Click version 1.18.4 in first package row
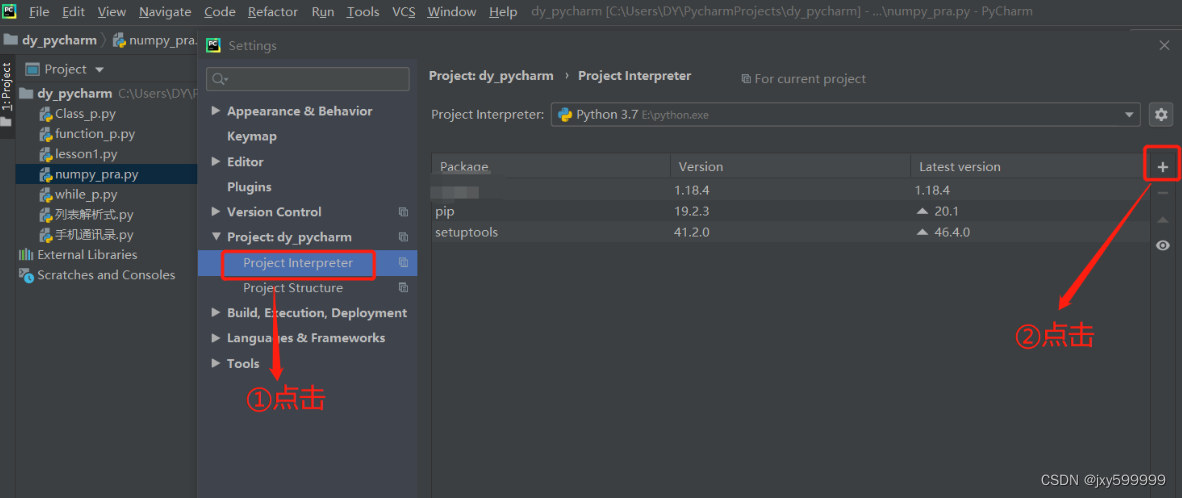The height and width of the screenshot is (498, 1182). pyautogui.click(x=694, y=191)
